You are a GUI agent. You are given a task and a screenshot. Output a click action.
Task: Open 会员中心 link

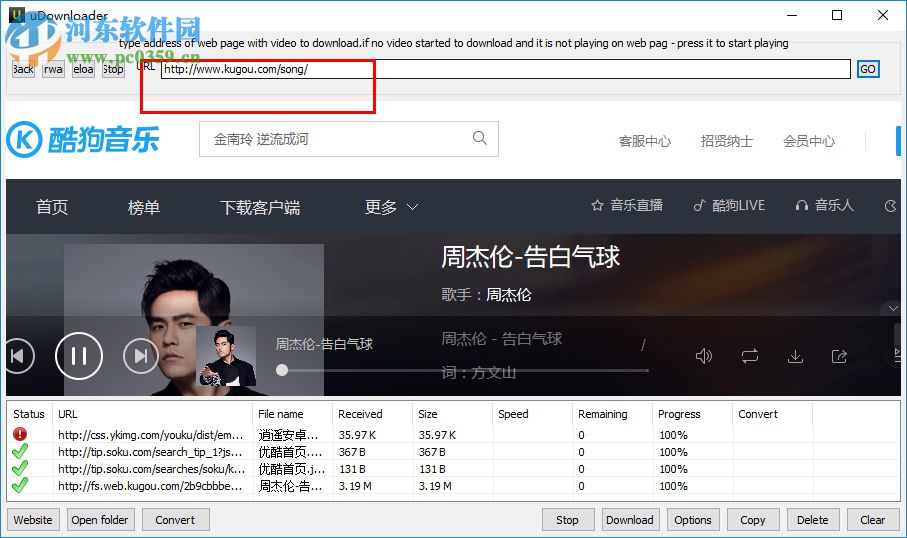coord(809,141)
